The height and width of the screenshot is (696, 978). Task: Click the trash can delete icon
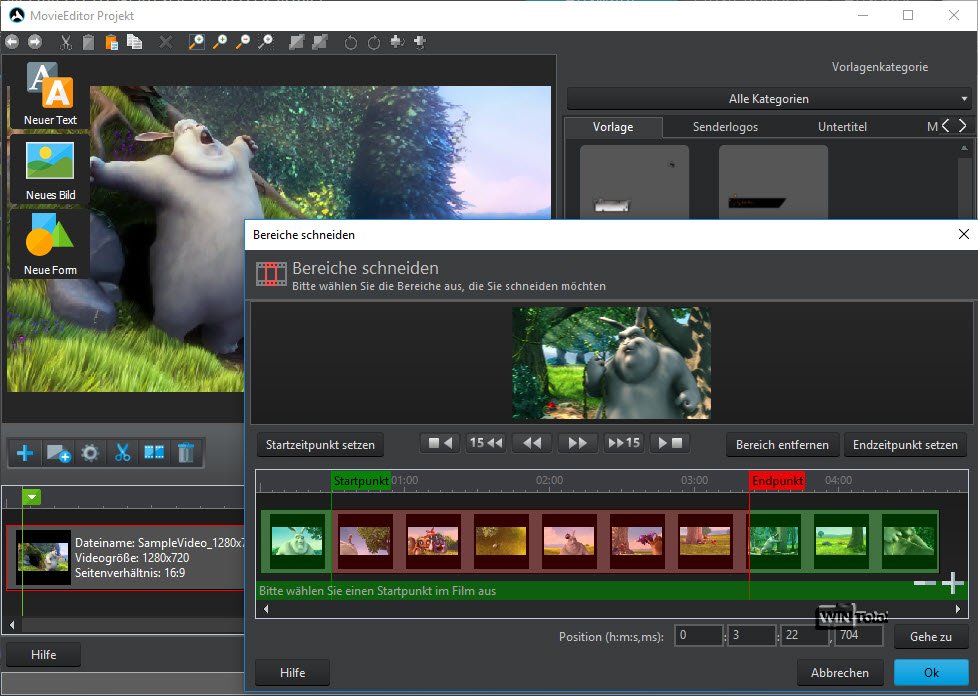click(185, 453)
